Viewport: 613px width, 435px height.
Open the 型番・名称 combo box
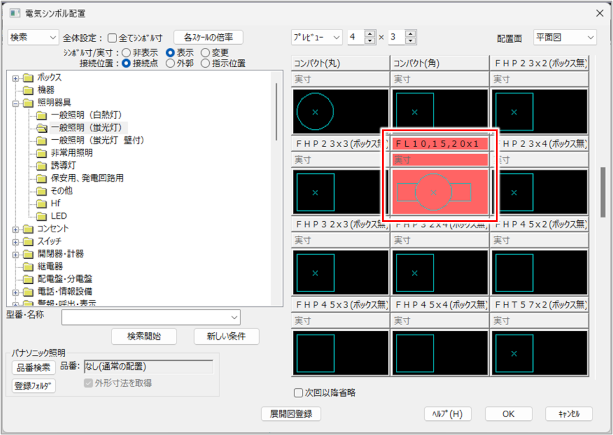click(150, 317)
